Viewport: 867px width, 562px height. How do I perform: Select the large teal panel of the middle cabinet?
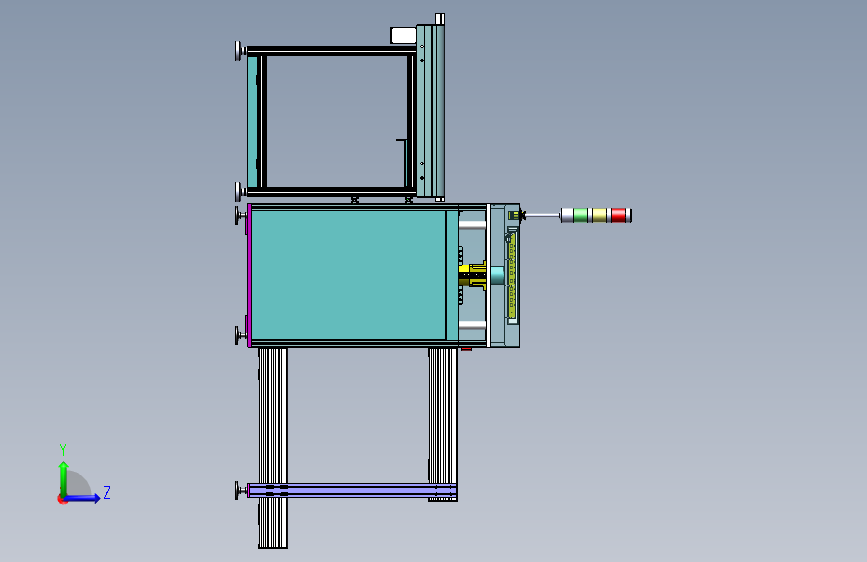(348, 275)
